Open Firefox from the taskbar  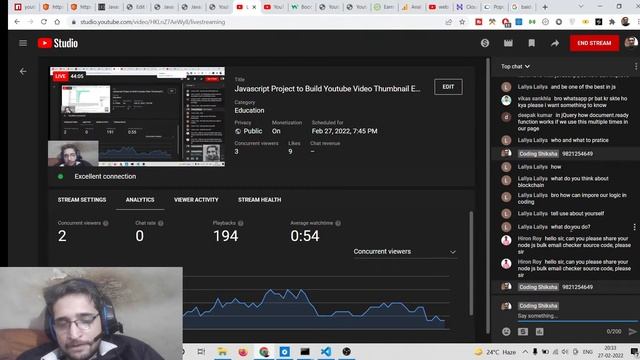[243, 351]
